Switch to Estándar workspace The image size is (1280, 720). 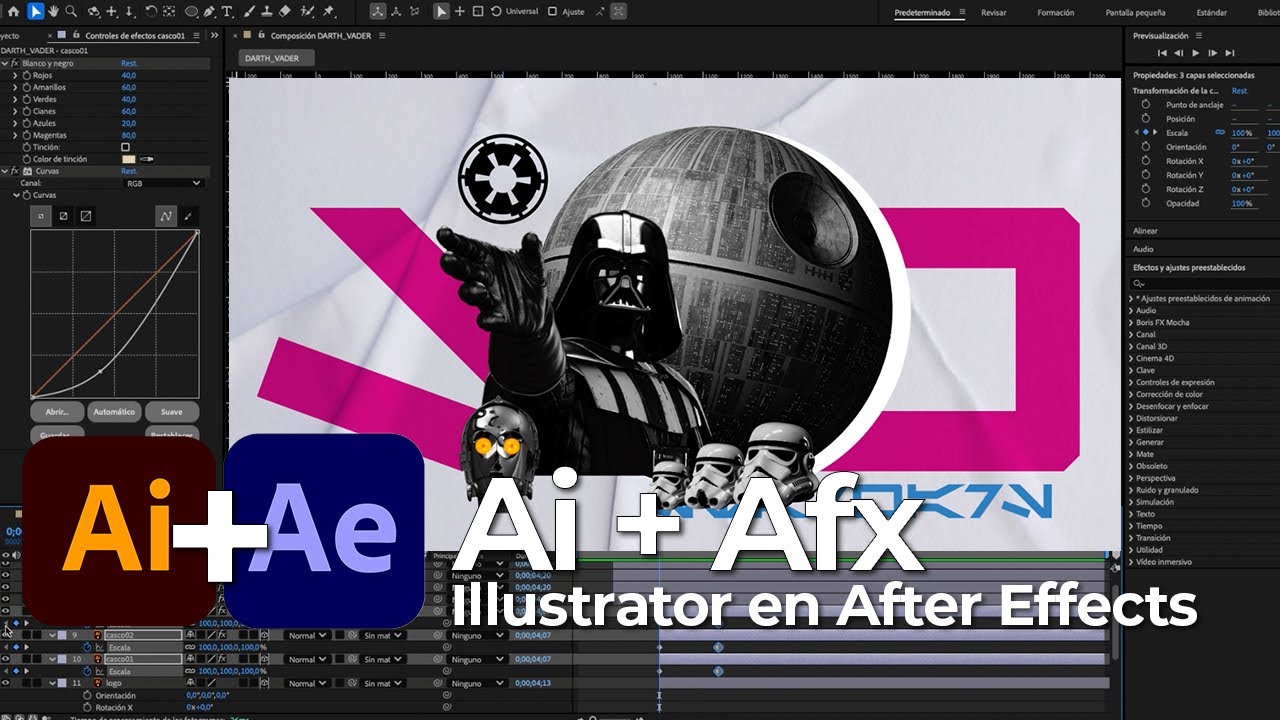coord(1212,13)
